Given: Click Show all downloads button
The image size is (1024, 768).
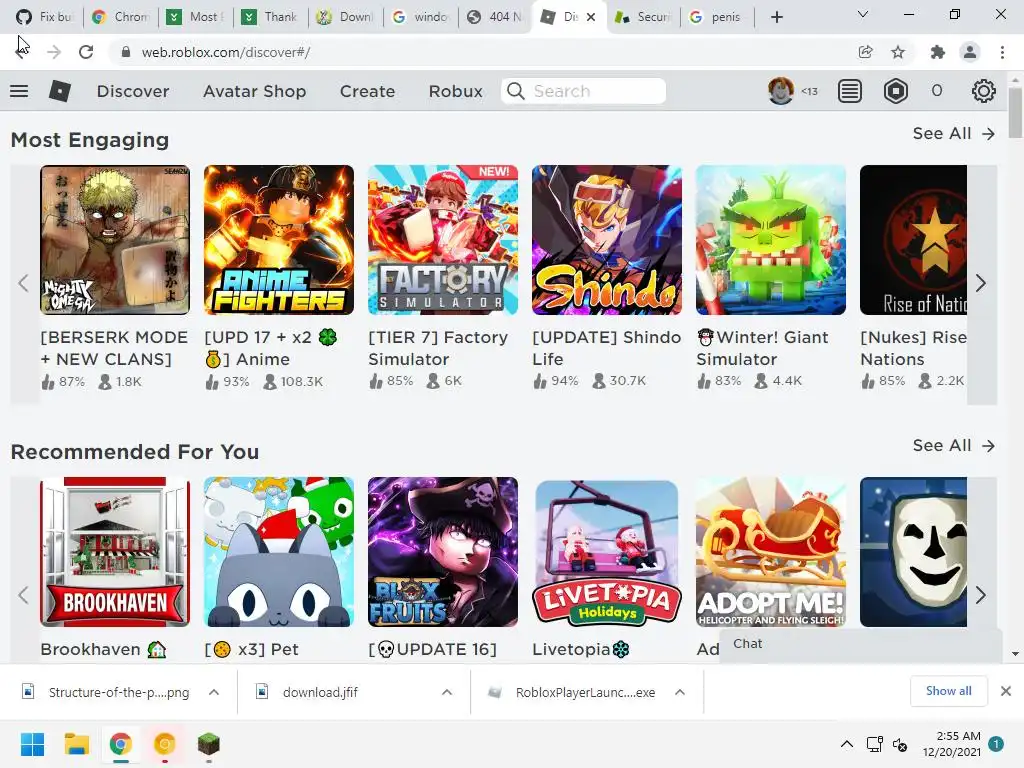Looking at the screenshot, I should coord(948,691).
